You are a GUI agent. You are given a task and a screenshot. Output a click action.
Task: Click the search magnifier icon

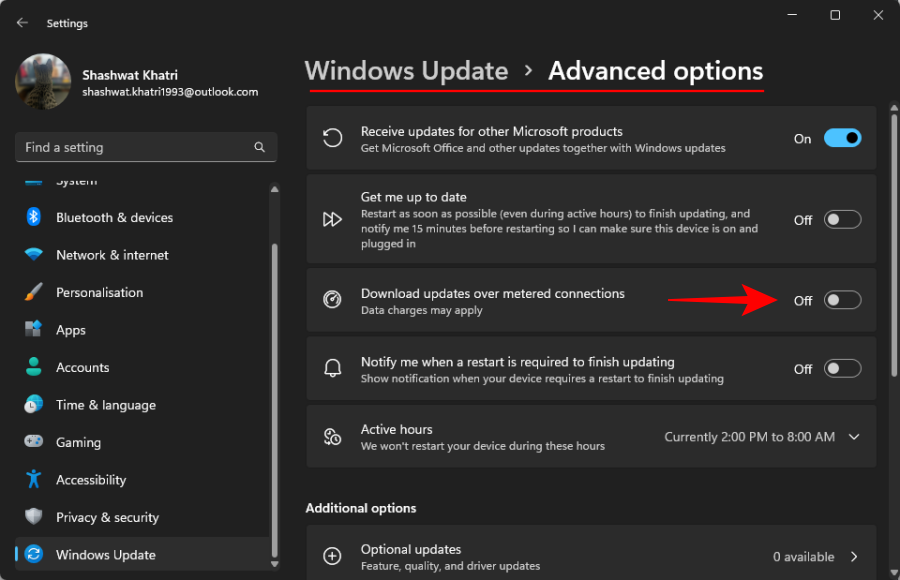[259, 147]
